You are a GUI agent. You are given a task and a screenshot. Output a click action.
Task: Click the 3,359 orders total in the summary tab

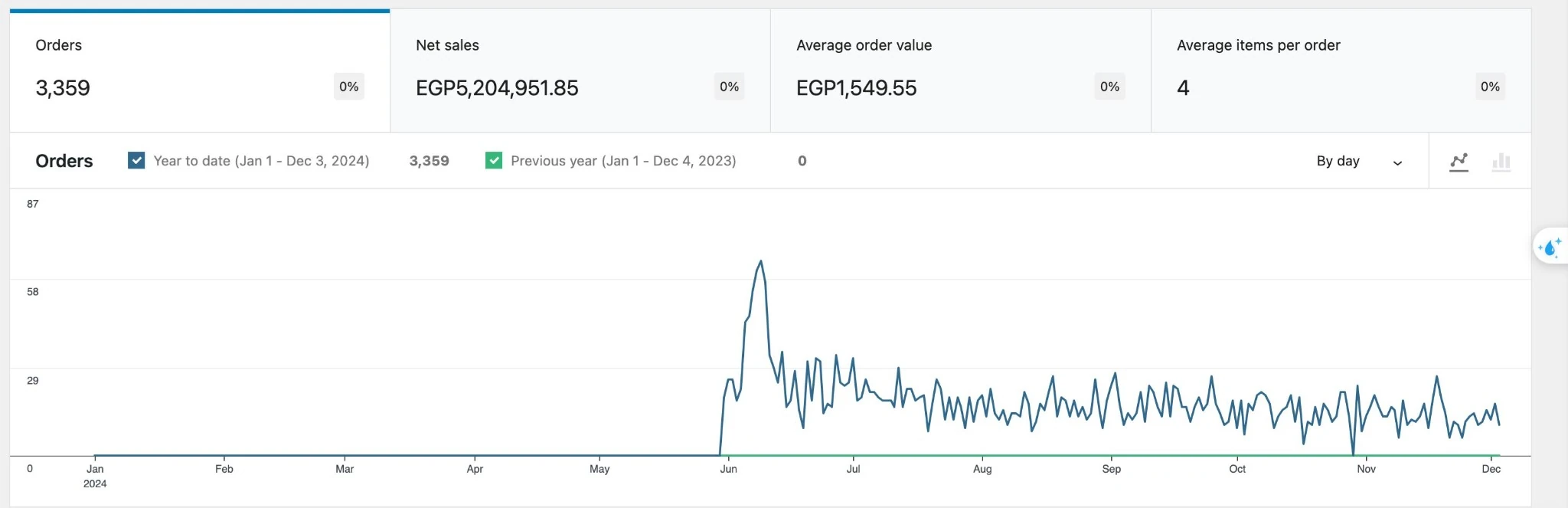(x=63, y=88)
